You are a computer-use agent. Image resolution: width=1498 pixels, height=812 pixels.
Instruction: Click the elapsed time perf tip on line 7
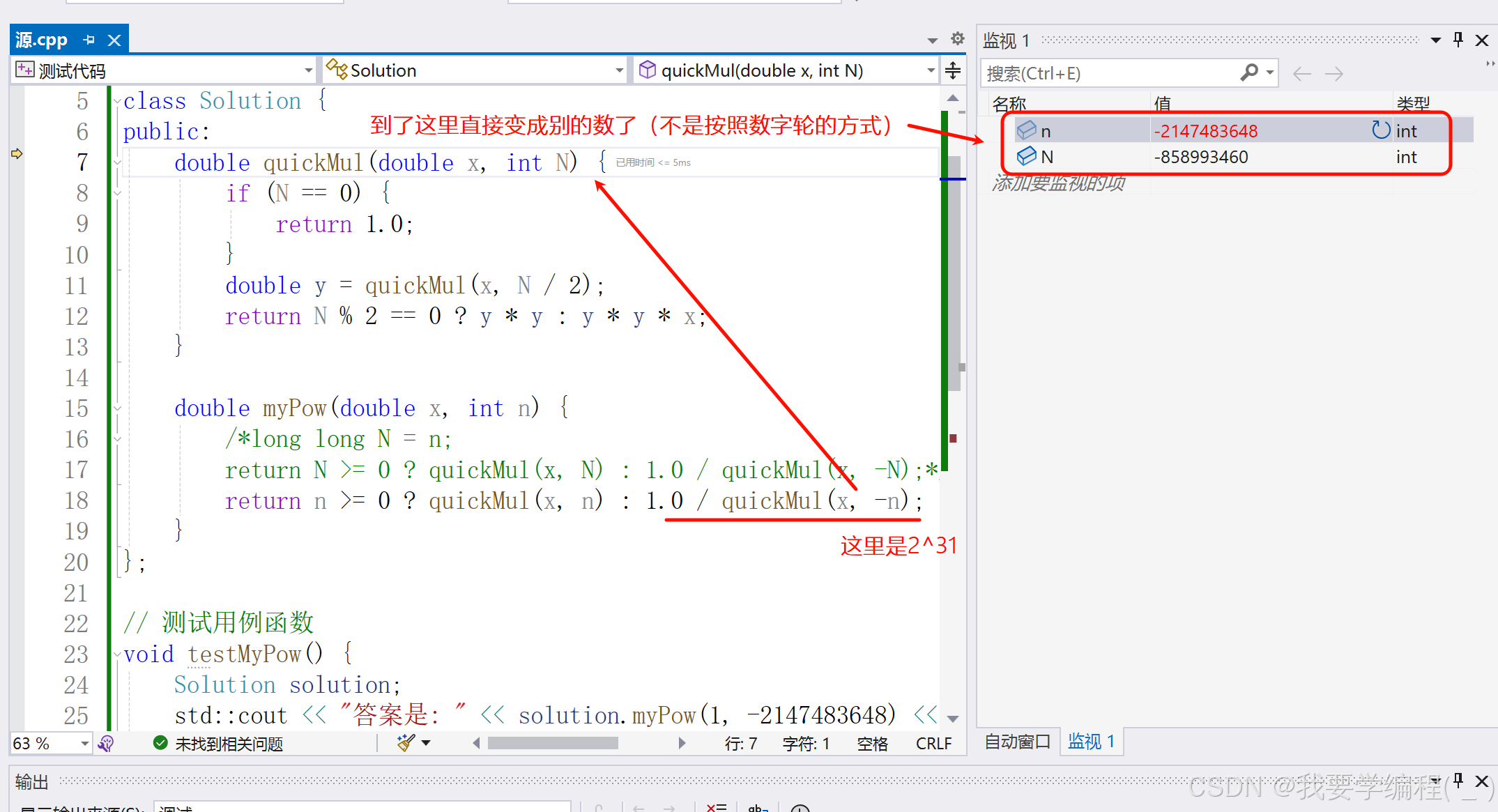click(x=653, y=162)
